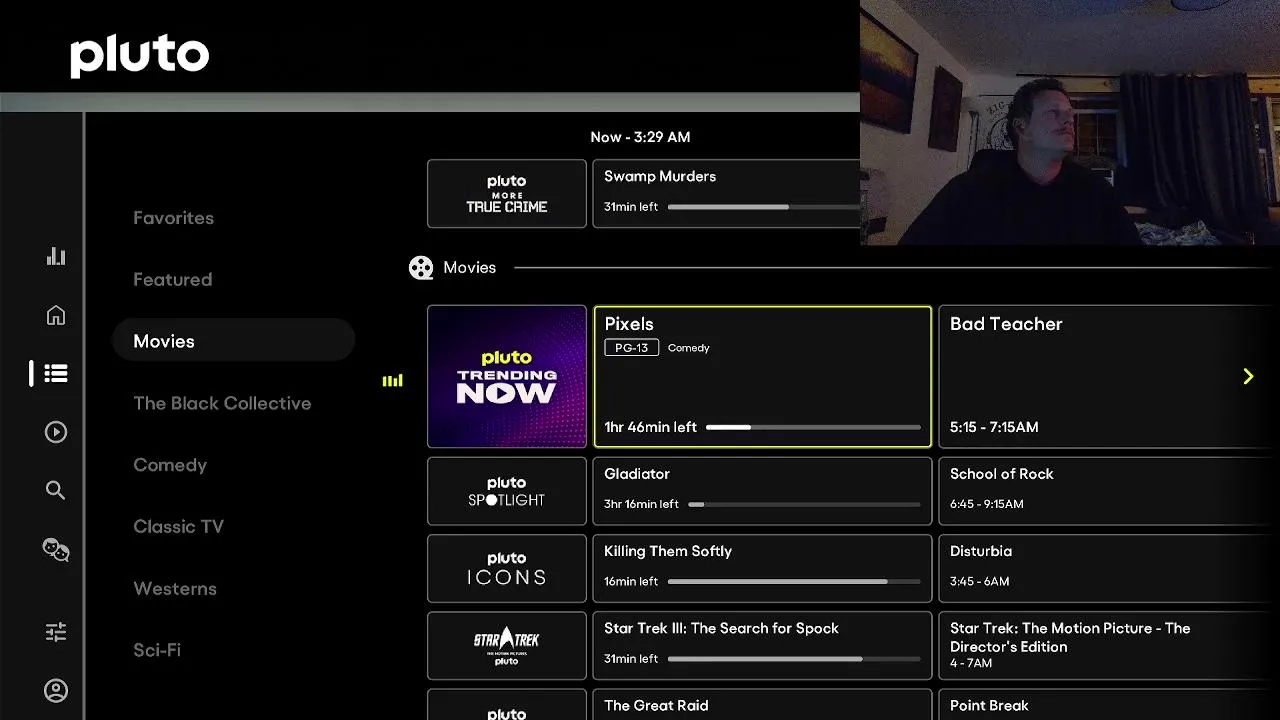Open On Demand play-circle sidebar icon
Image resolution: width=1280 pixels, height=720 pixels.
click(x=56, y=432)
